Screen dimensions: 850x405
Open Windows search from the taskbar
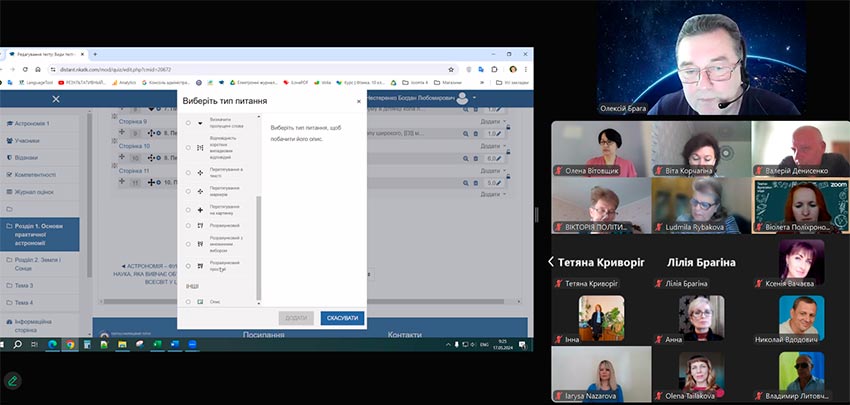(x=17, y=344)
